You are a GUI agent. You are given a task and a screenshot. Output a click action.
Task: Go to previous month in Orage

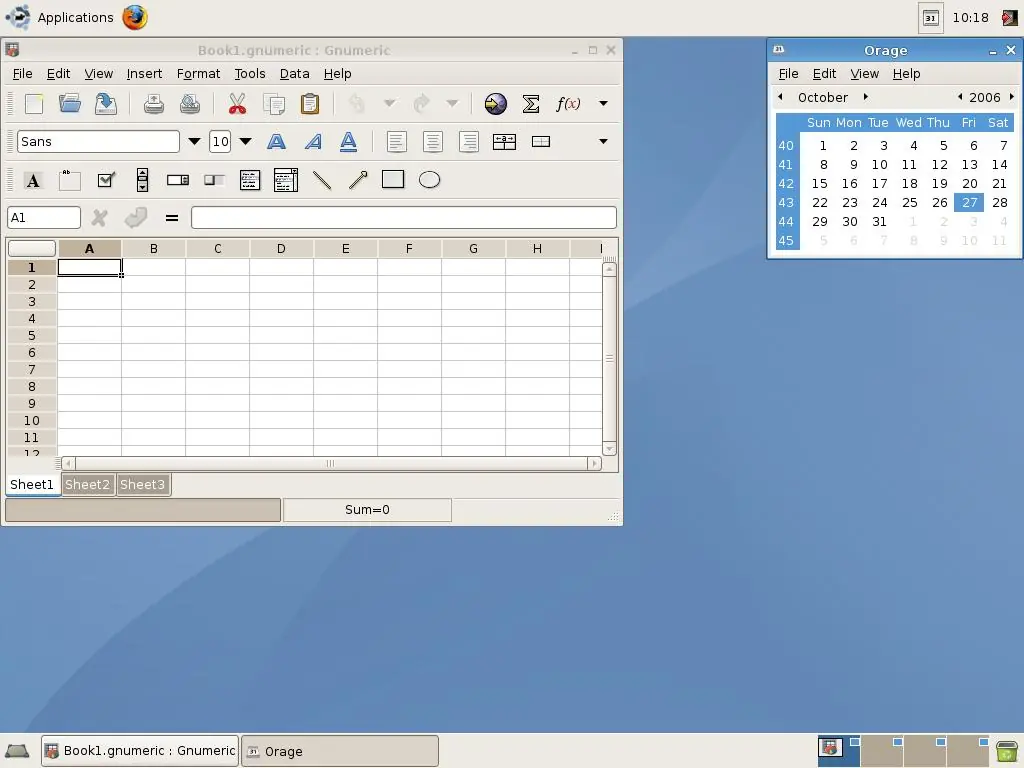[780, 97]
